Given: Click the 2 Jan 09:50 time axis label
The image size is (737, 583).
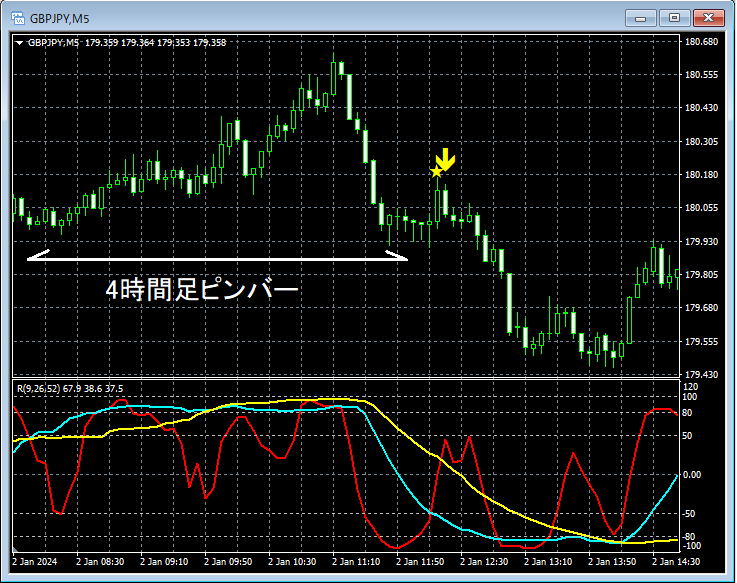Looking at the screenshot, I should (228, 562).
